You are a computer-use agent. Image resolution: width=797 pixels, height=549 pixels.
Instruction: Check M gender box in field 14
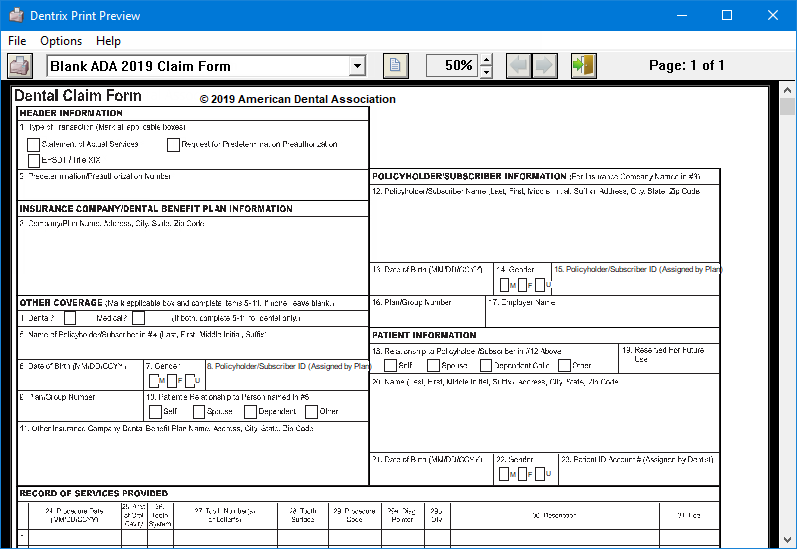coord(504,285)
